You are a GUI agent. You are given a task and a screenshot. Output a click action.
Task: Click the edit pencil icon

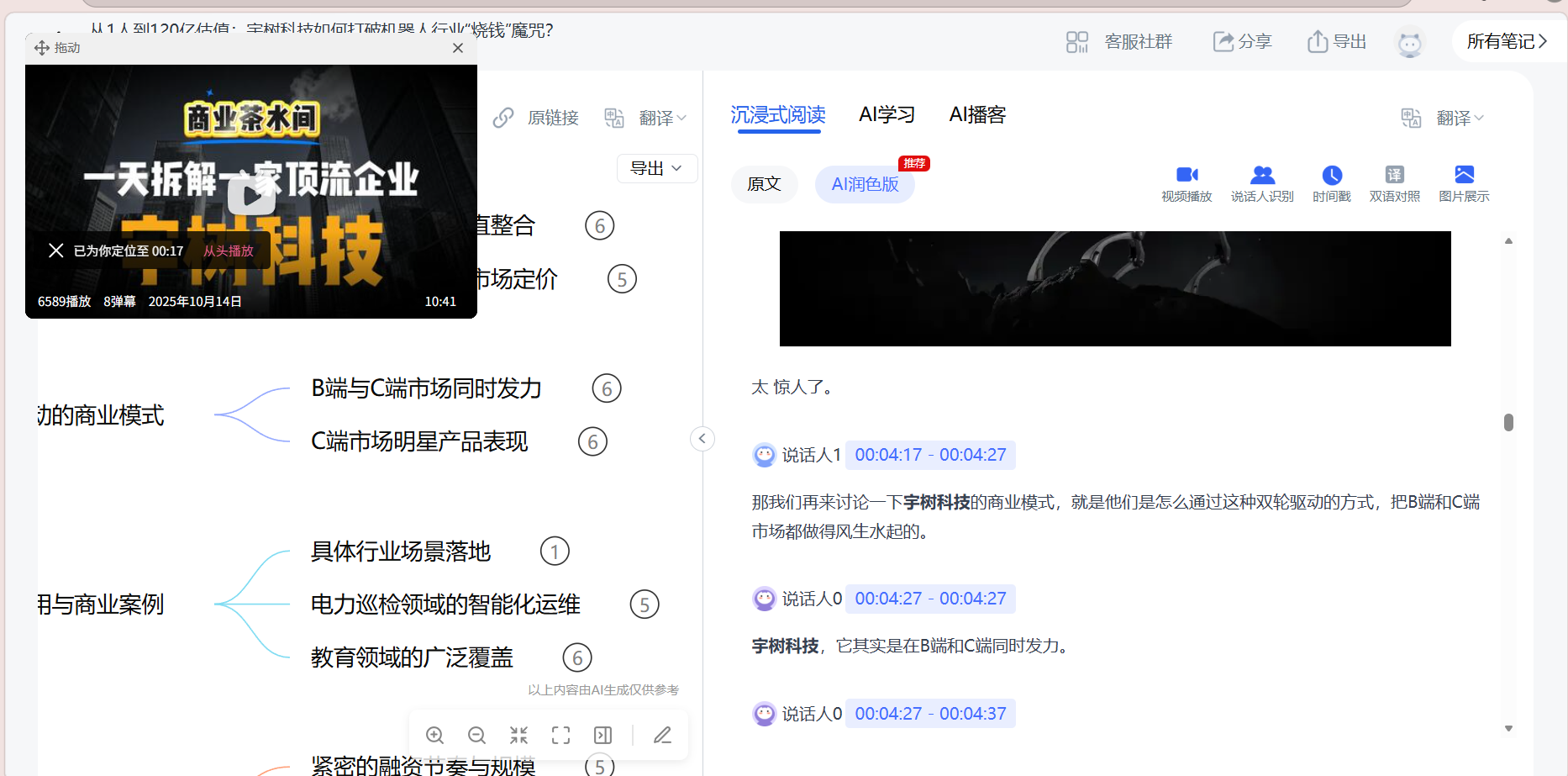[662, 735]
